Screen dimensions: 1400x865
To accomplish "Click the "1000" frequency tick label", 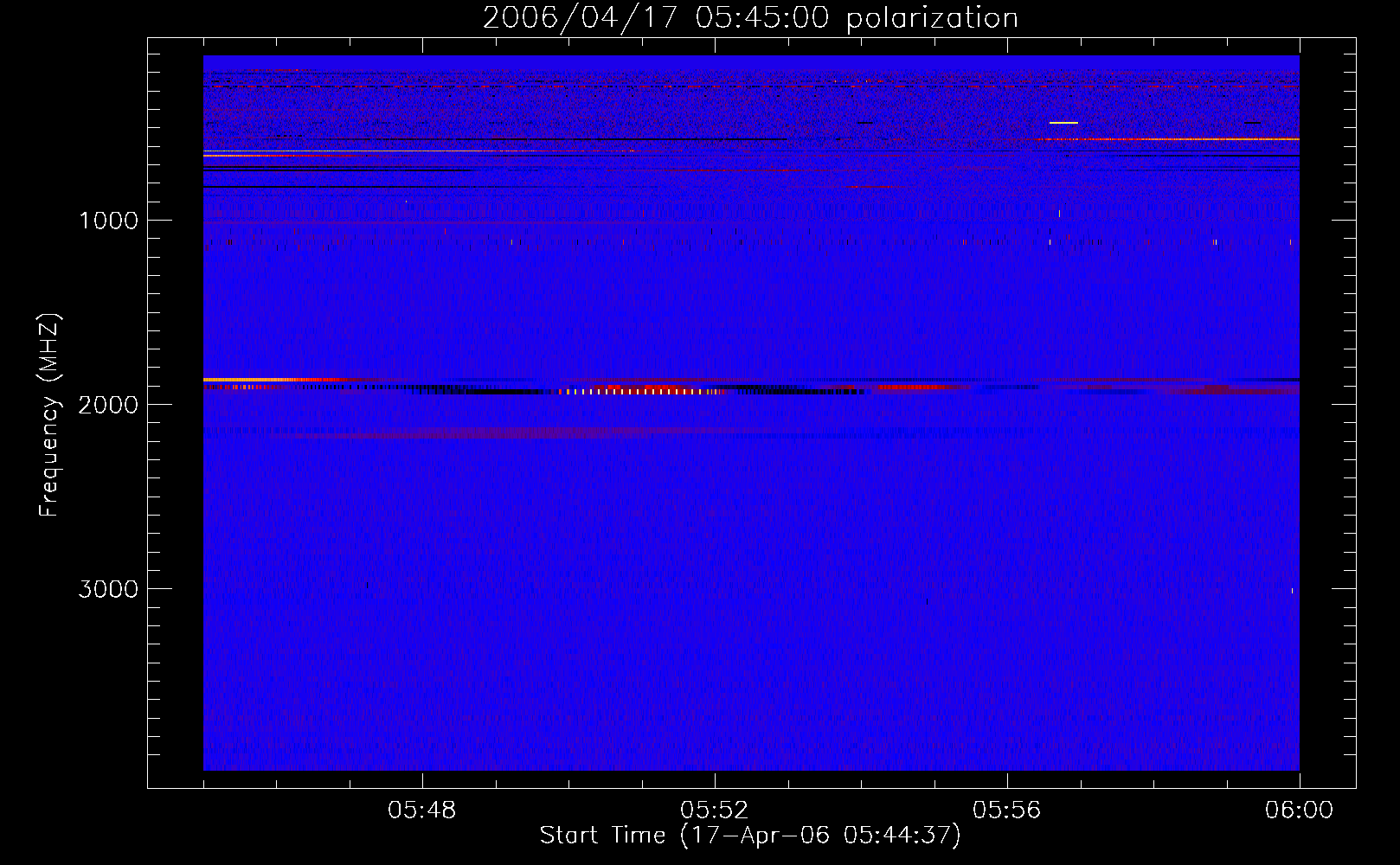I will point(108,221).
